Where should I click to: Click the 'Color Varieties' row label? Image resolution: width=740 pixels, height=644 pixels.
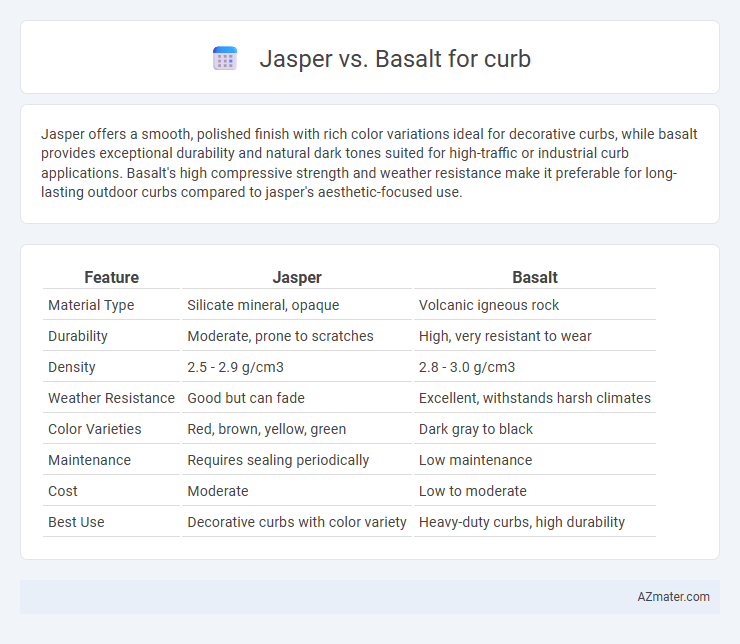tap(94, 429)
